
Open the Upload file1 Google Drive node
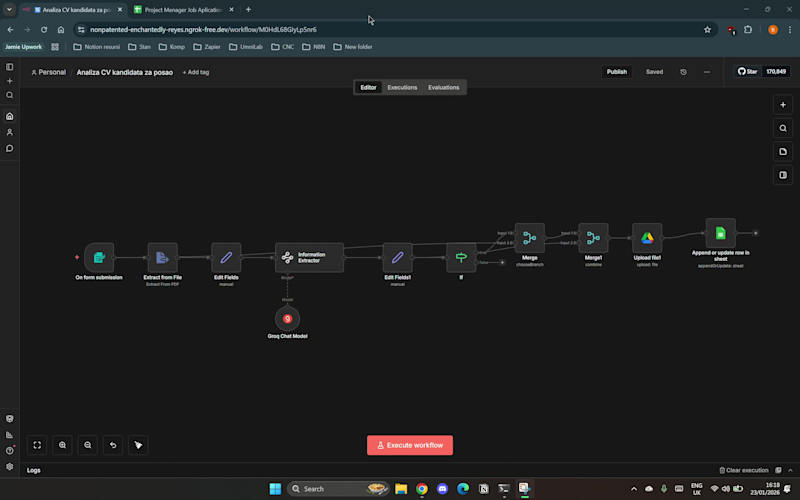pos(647,238)
